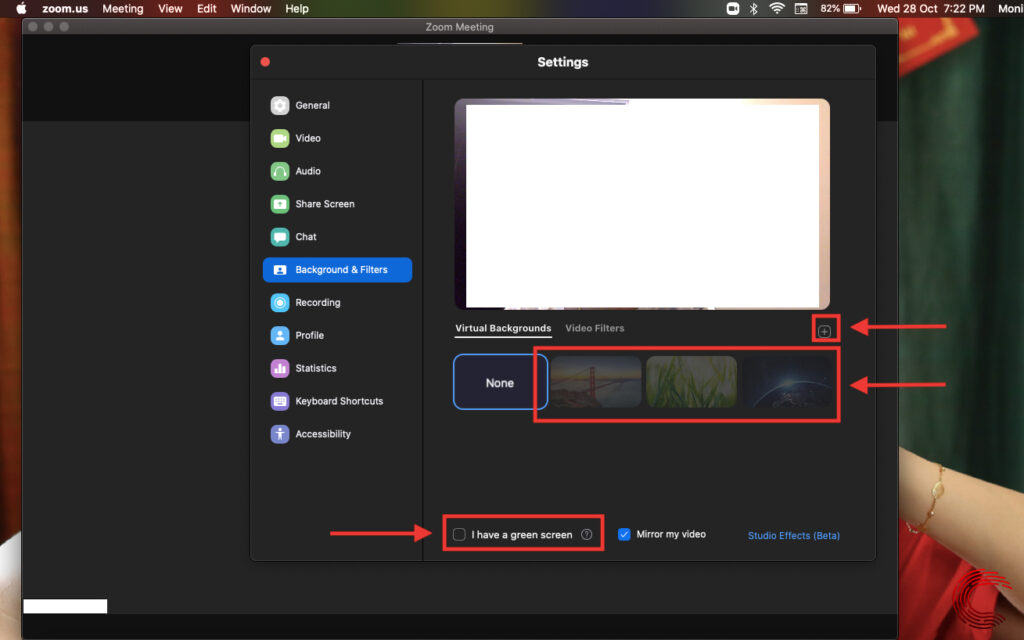Close the Settings dialog

(265, 62)
